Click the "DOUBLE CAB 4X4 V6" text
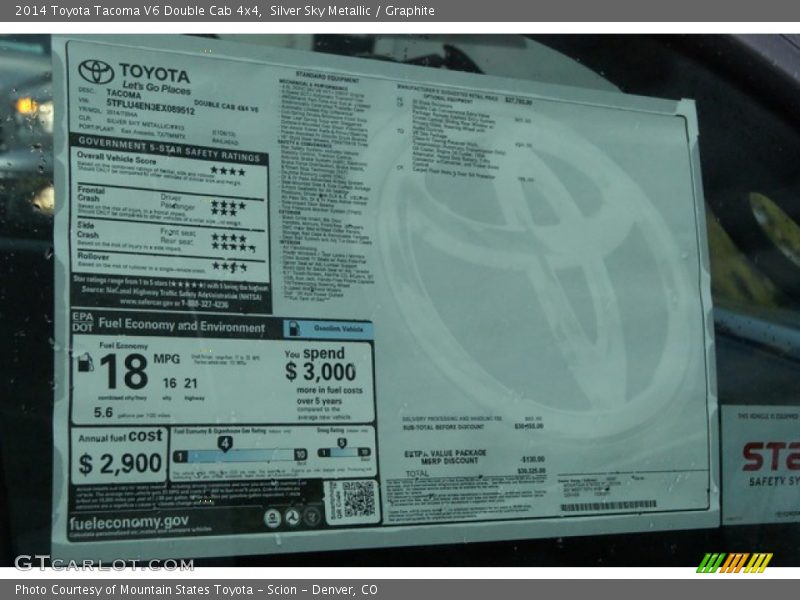The image size is (800, 600). [x=226, y=106]
